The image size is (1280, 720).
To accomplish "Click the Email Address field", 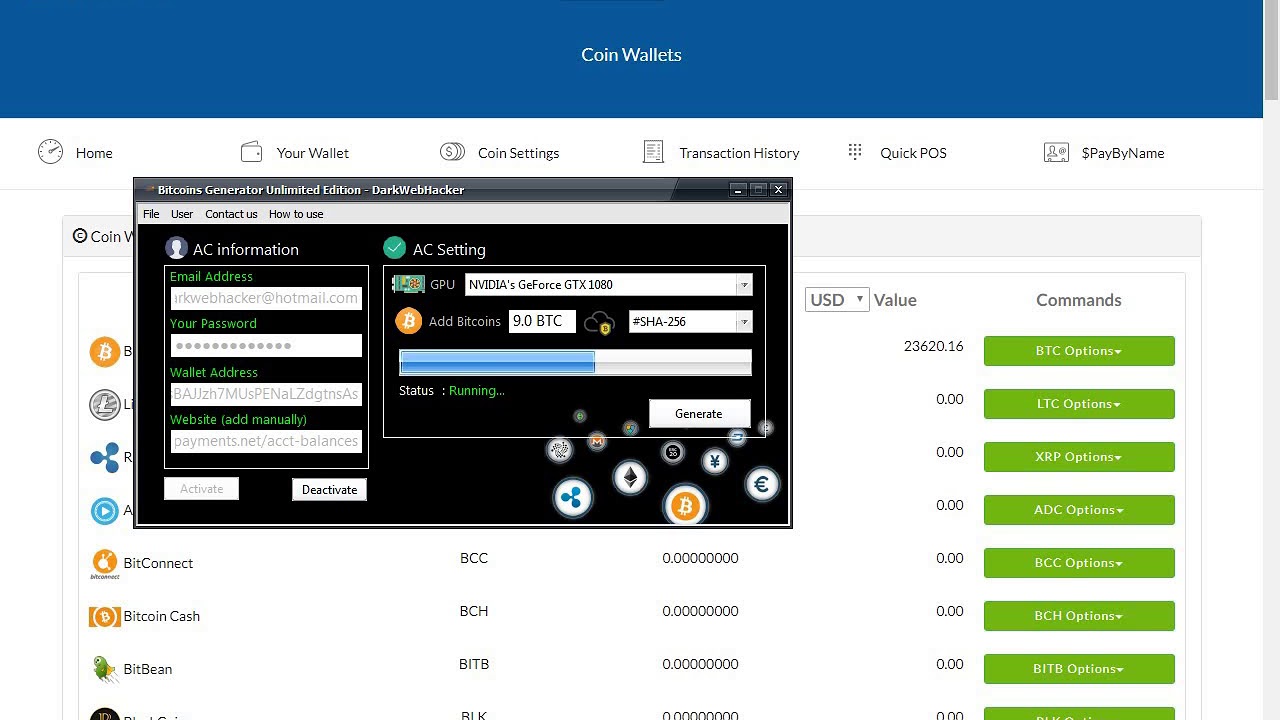I will click(x=266, y=298).
